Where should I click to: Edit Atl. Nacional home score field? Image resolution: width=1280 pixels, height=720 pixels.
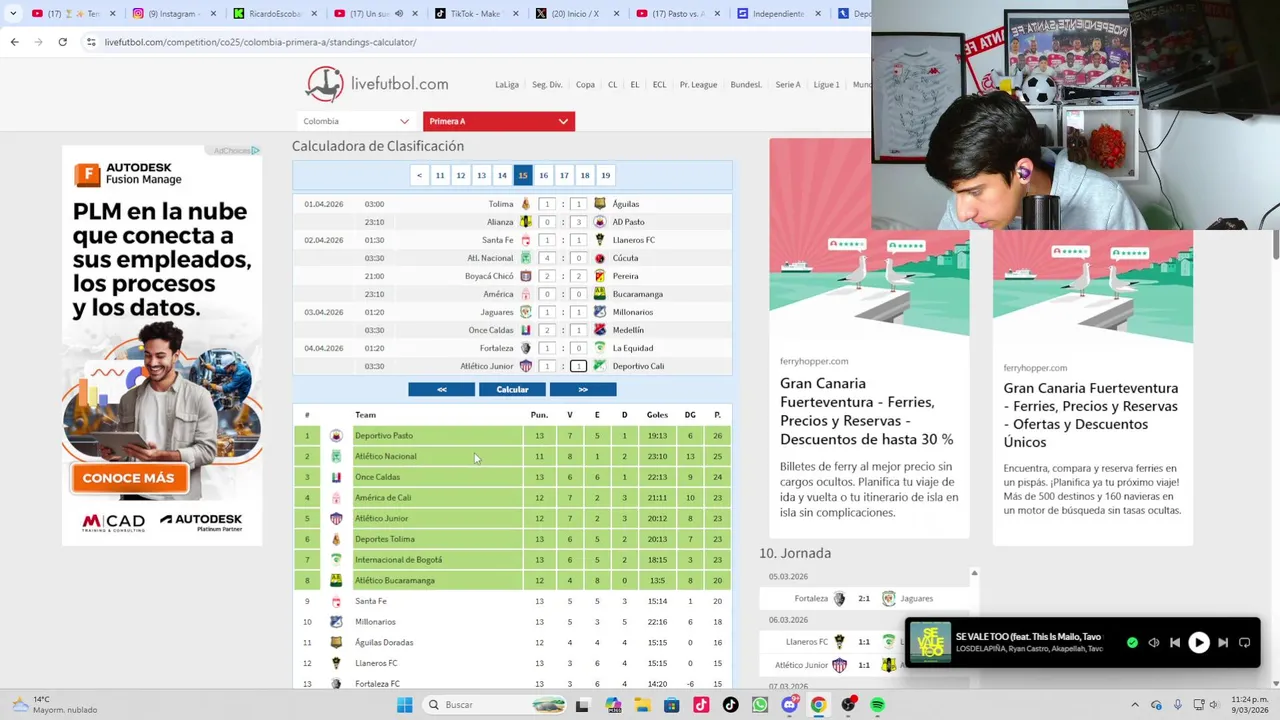[x=547, y=258]
